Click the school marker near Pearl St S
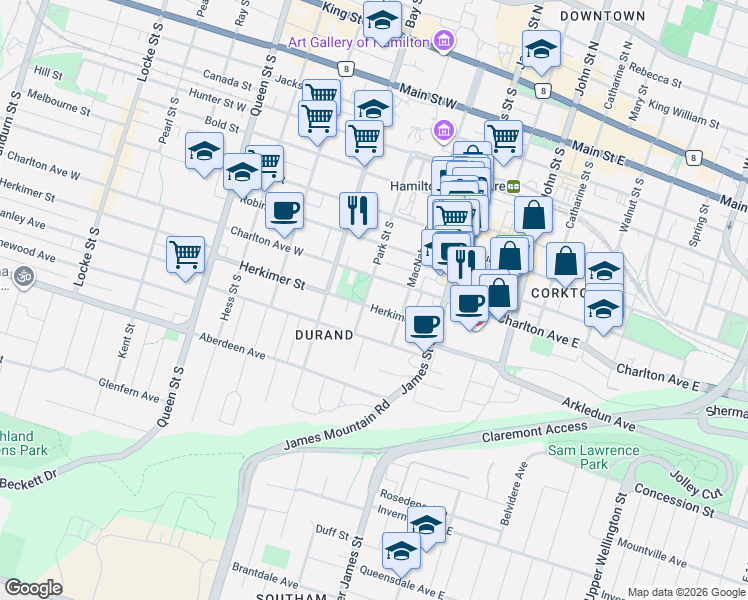748x600 pixels. (204, 152)
